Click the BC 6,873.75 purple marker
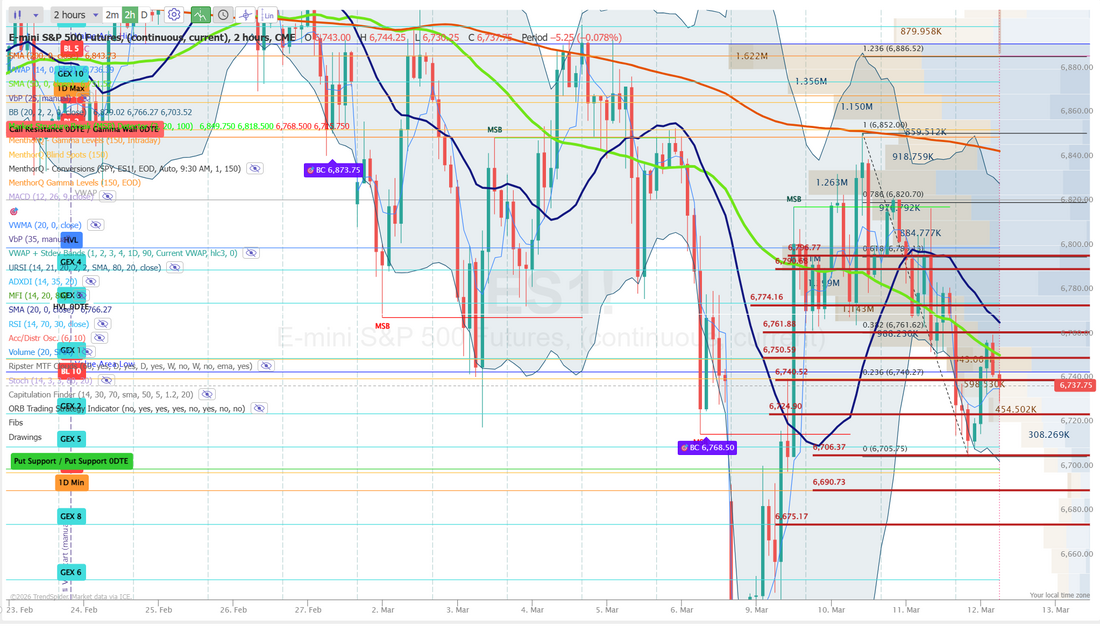Image resolution: width=1100 pixels, height=626 pixels. [332, 170]
